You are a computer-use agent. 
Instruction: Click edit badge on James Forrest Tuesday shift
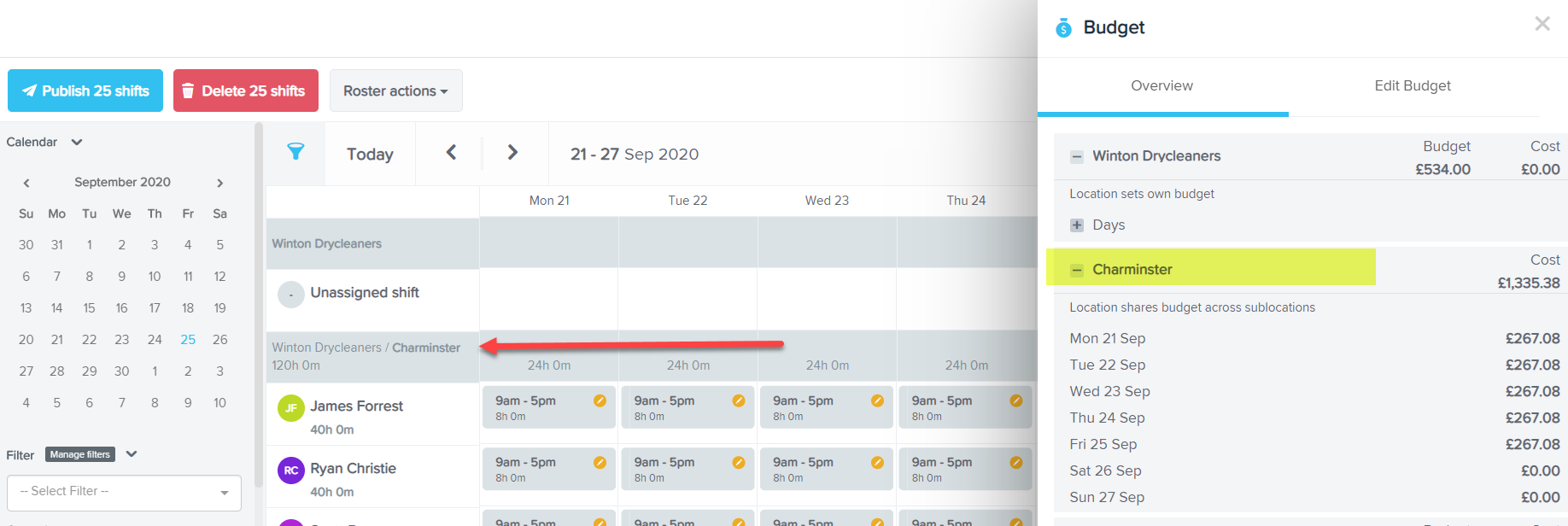click(738, 400)
